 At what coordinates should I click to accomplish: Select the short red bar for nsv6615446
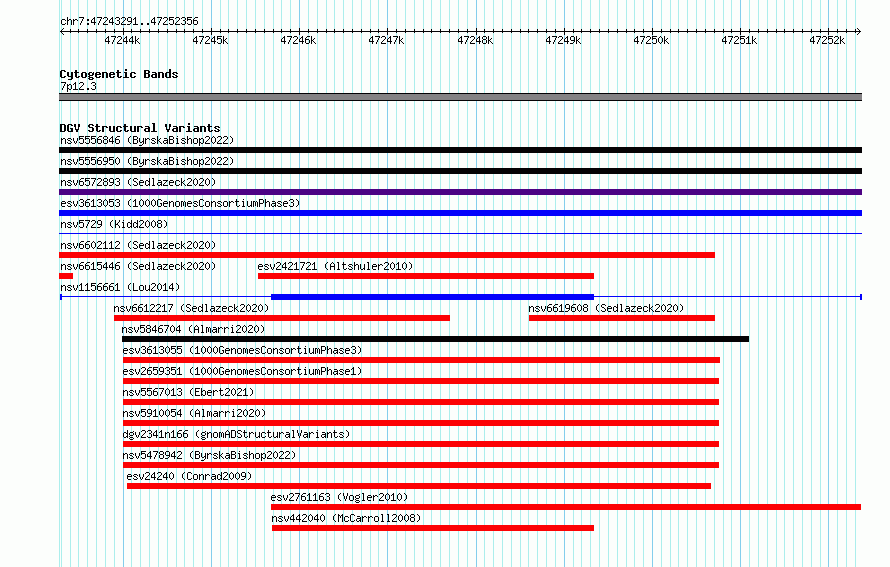(66, 276)
